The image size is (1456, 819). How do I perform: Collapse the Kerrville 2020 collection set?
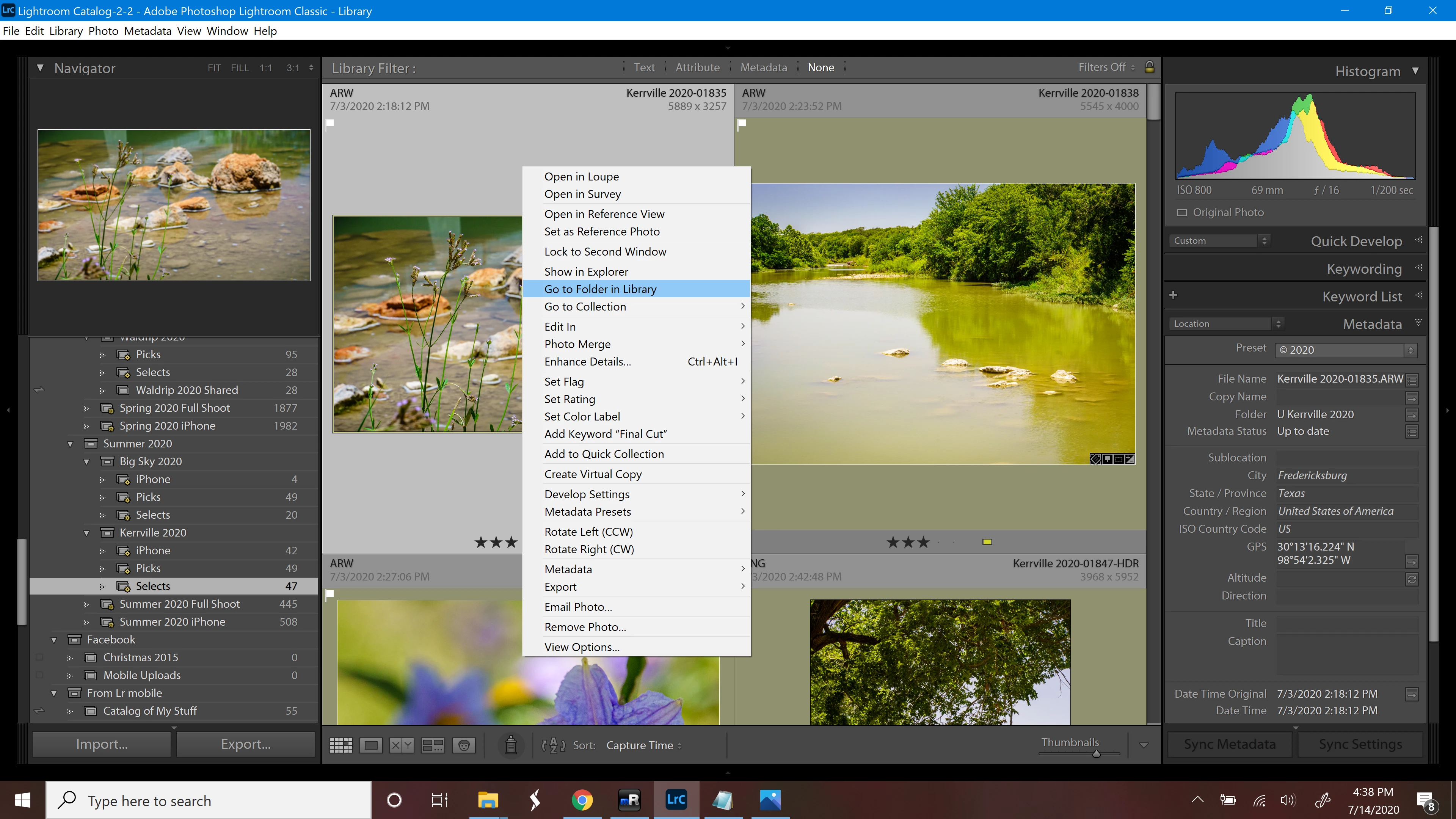pyautogui.click(x=86, y=532)
